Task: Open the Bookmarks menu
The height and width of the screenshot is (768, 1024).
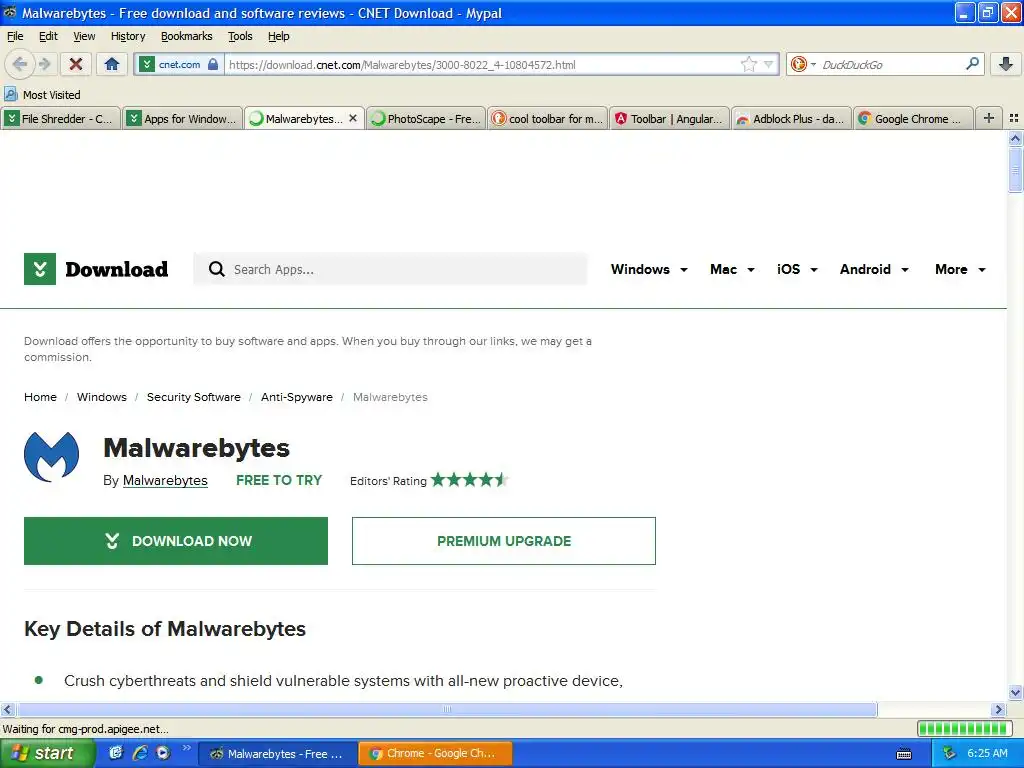Action: coord(187,36)
